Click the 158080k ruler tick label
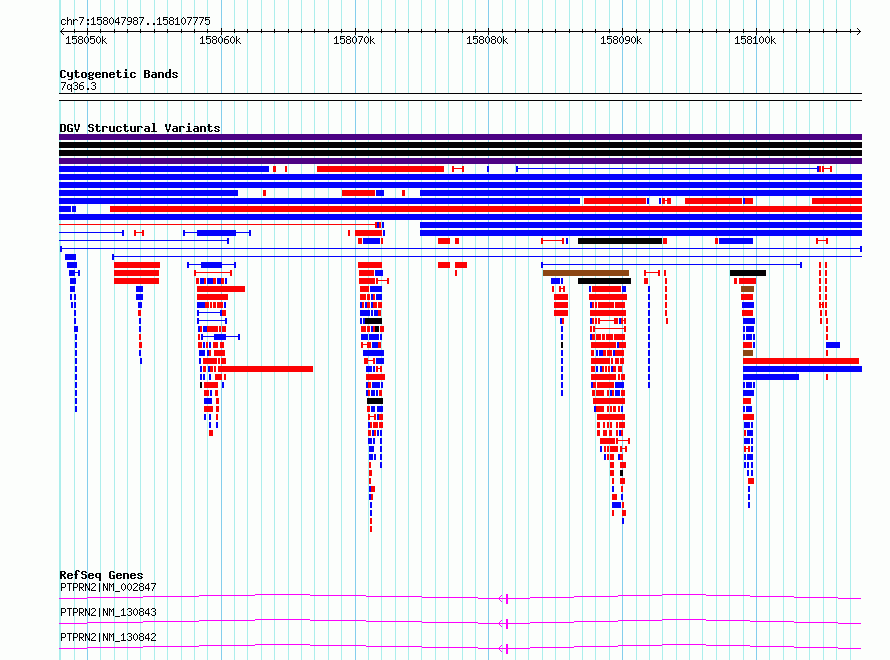The image size is (890, 660). pos(487,40)
